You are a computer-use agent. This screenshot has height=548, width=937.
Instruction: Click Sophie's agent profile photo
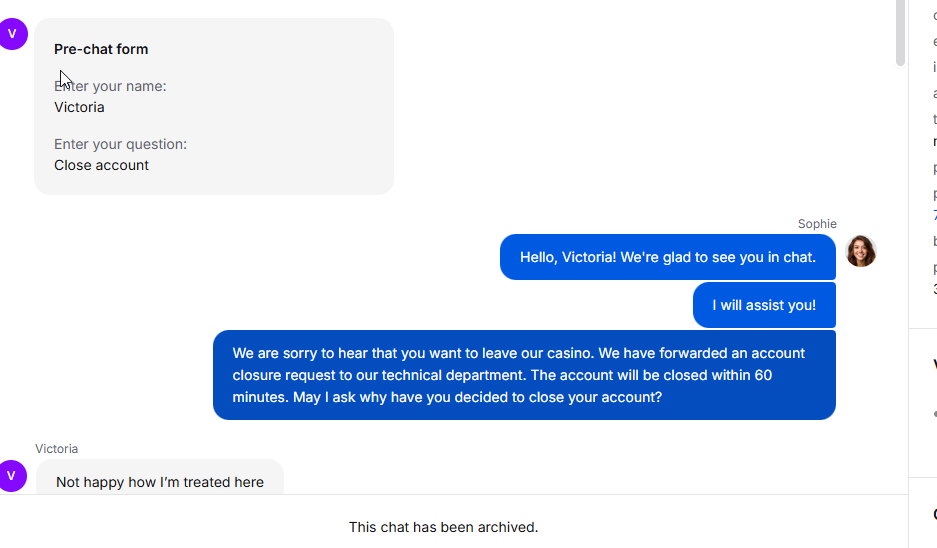pyautogui.click(x=861, y=251)
